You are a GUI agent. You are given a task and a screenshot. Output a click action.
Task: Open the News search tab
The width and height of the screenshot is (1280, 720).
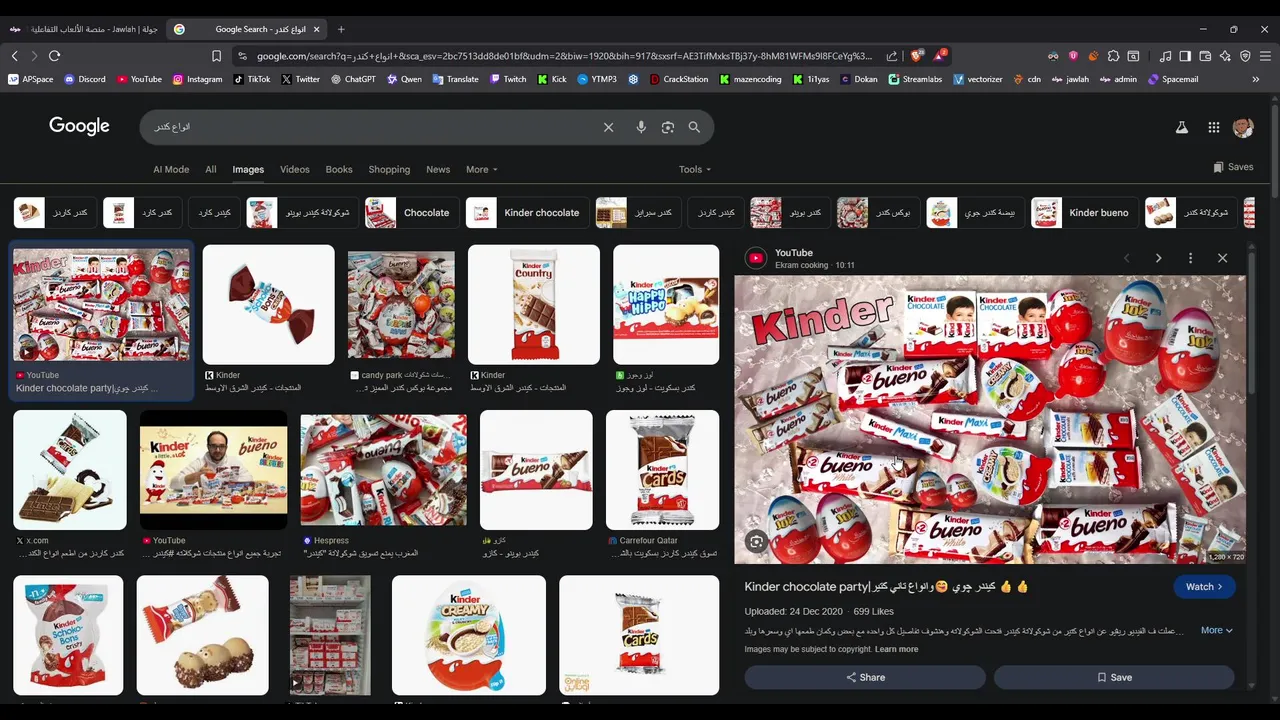pos(438,169)
